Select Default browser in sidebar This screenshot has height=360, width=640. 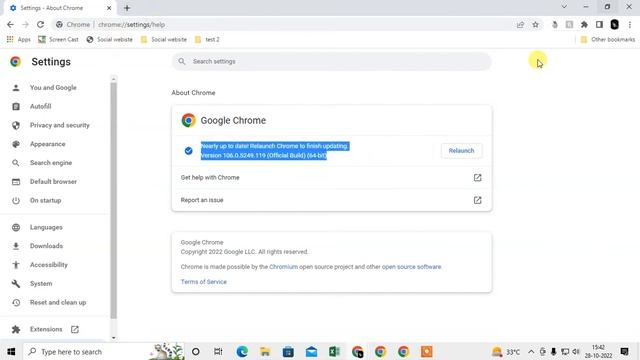53,182
